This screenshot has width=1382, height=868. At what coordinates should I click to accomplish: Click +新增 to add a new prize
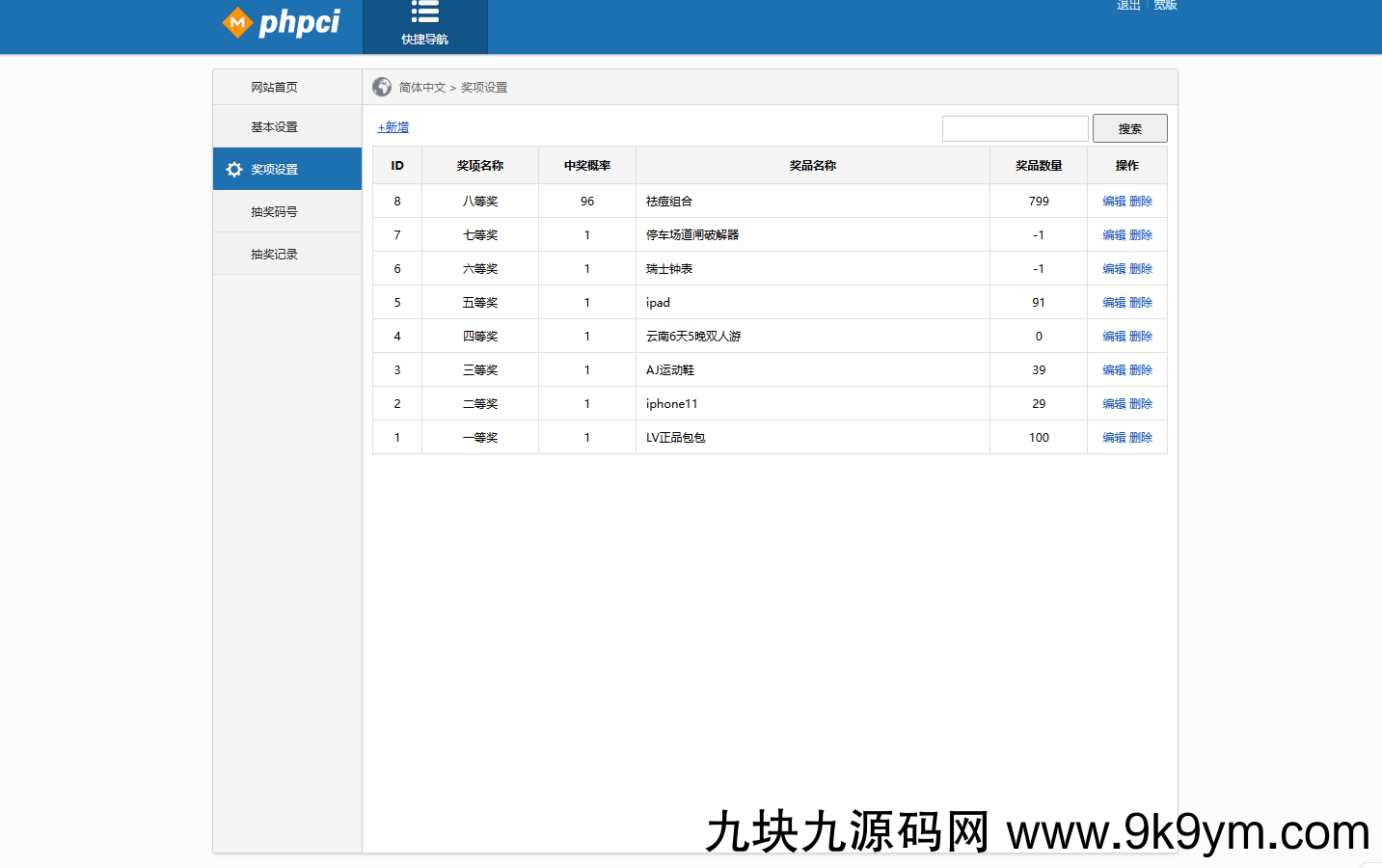393,126
